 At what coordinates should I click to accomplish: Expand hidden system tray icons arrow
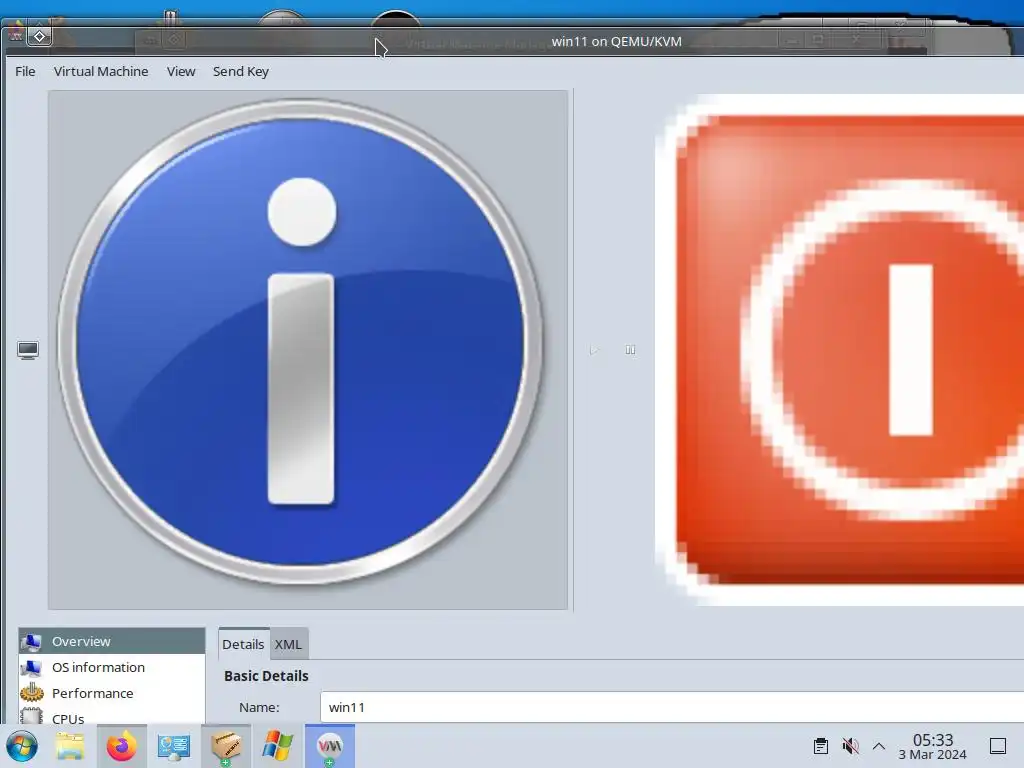(879, 746)
